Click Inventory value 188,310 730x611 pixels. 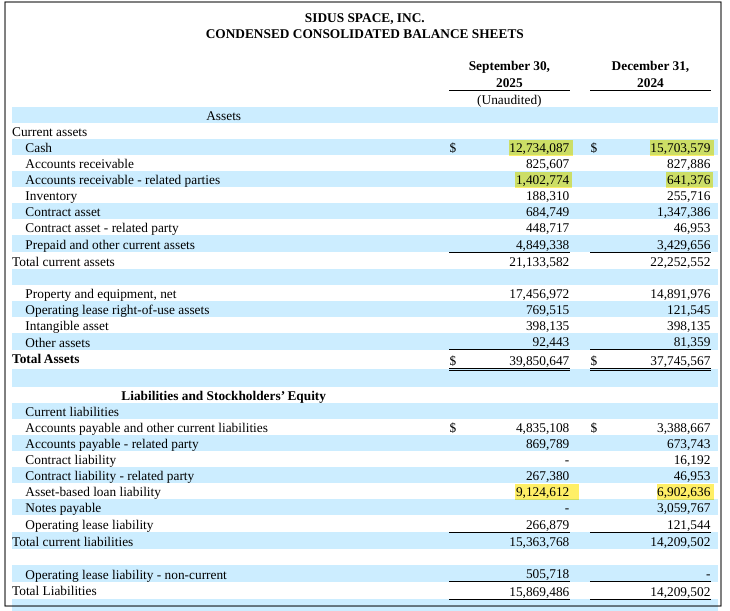548,196
